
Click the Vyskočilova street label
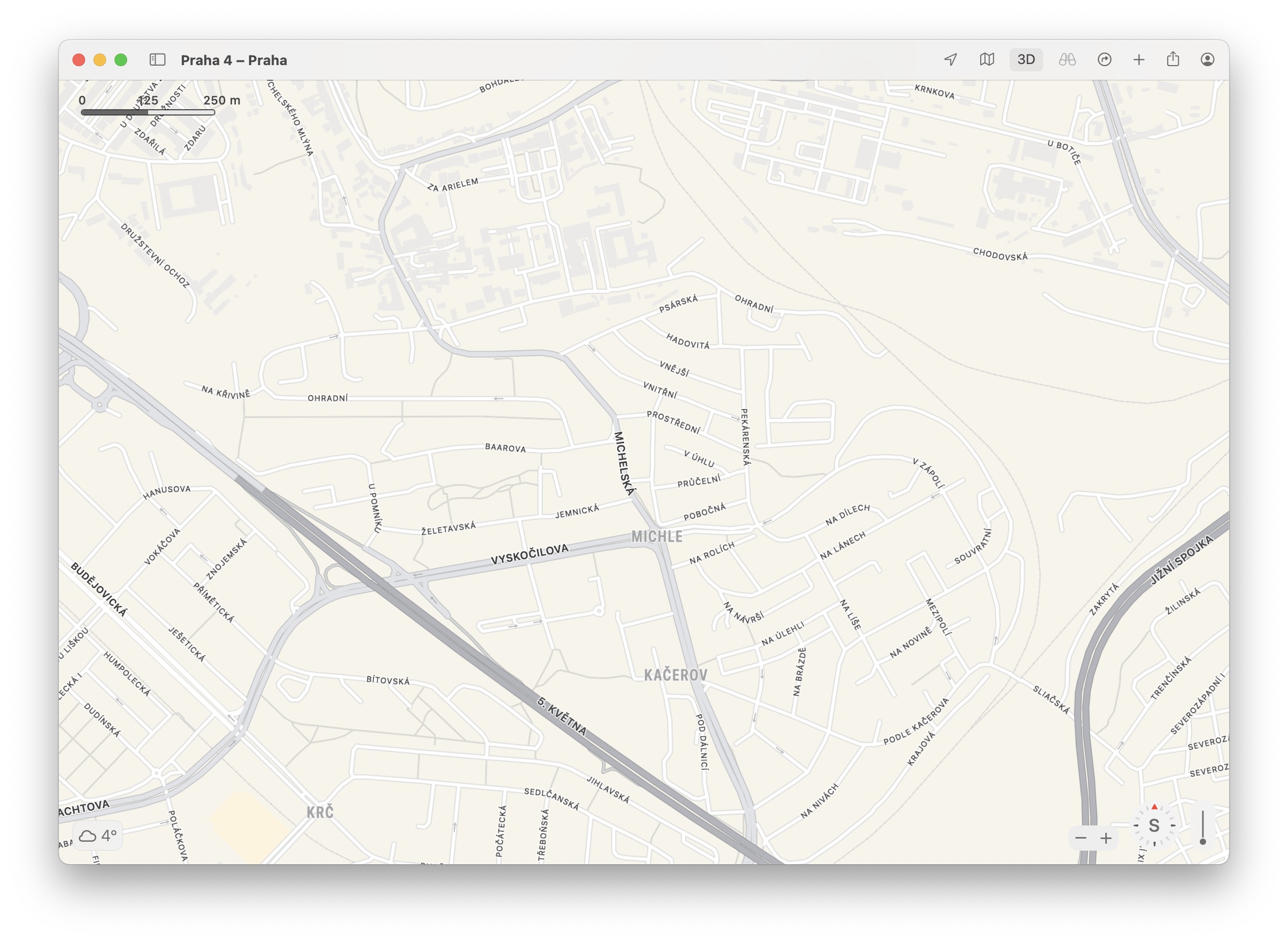(529, 555)
